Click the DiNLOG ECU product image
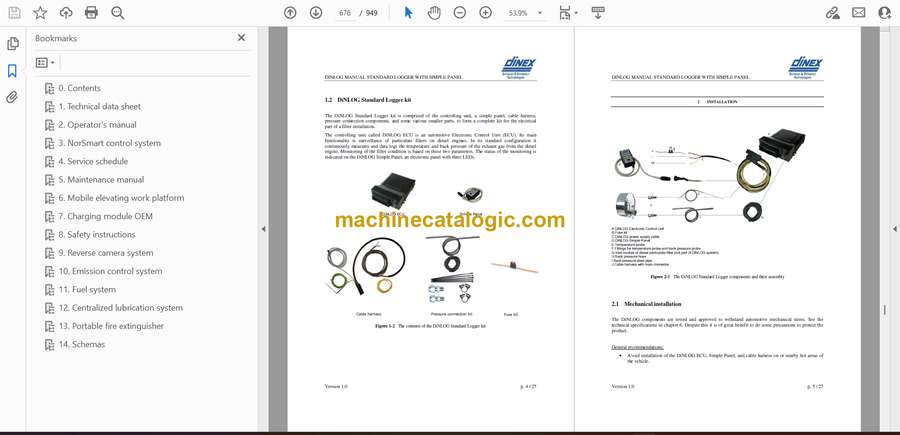 click(x=393, y=190)
